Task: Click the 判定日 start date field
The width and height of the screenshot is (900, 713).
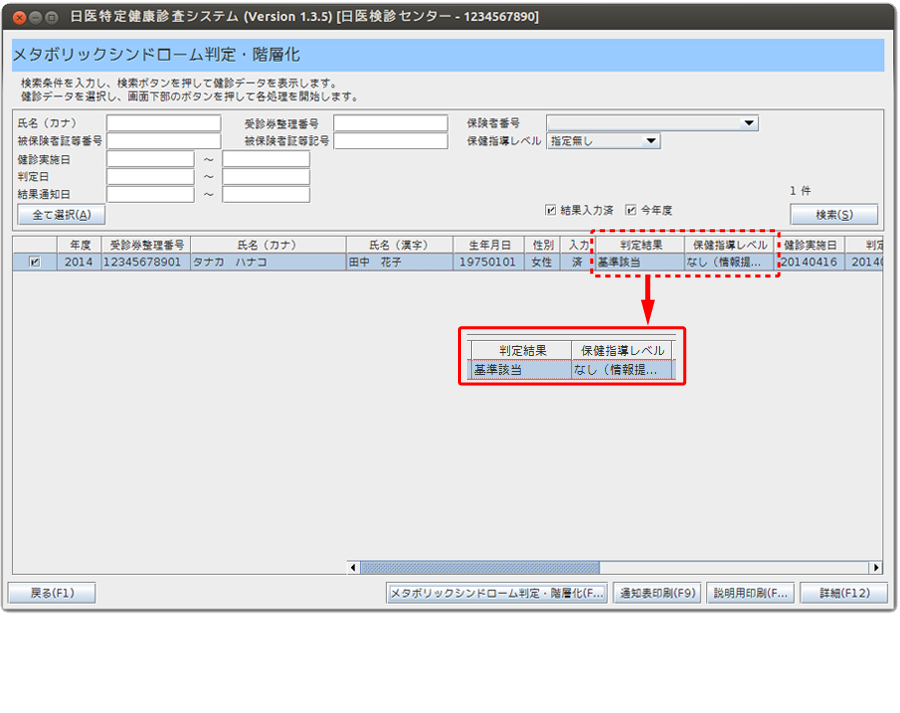Action: [150, 177]
